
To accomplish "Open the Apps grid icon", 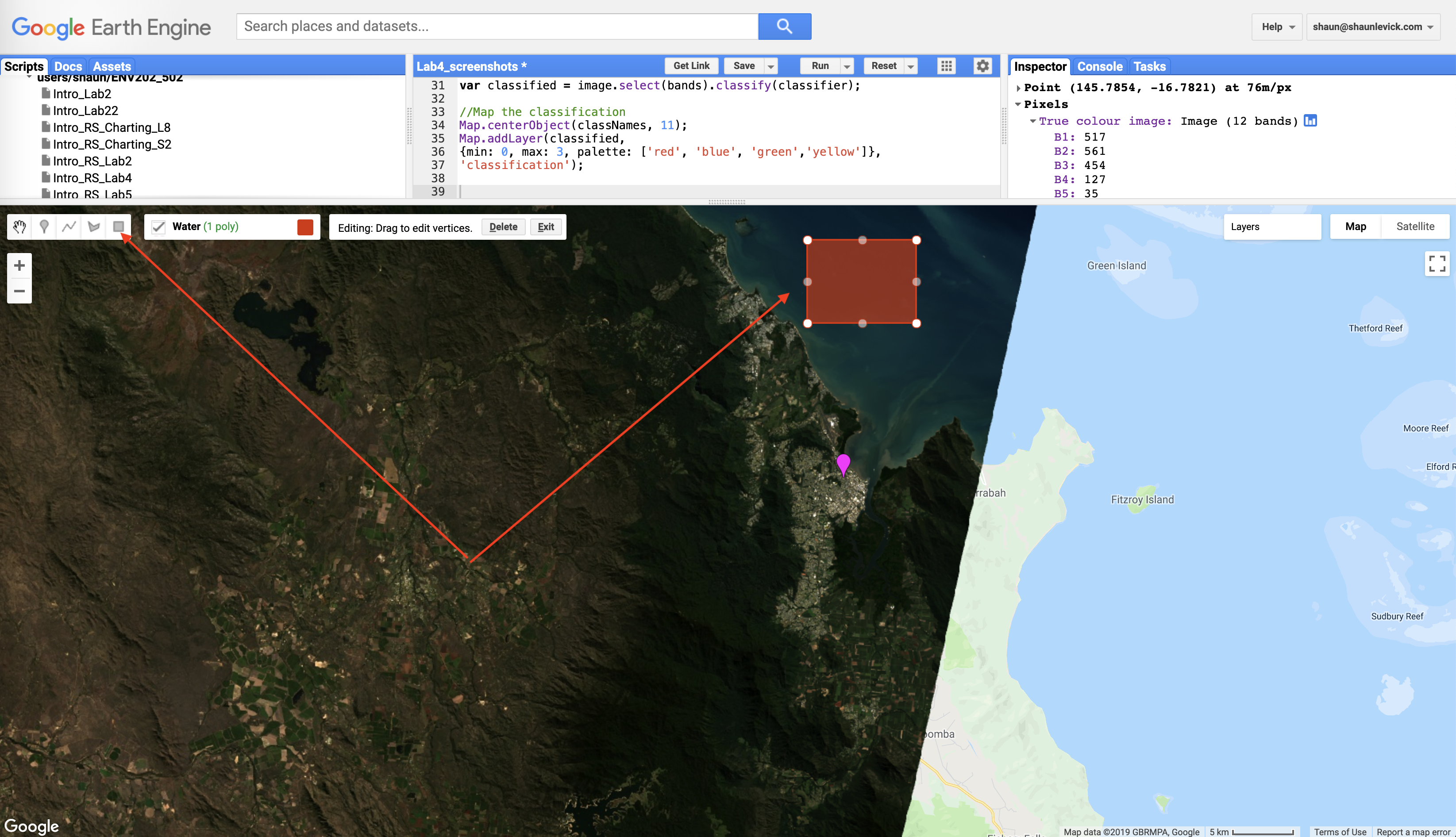I will (947, 66).
